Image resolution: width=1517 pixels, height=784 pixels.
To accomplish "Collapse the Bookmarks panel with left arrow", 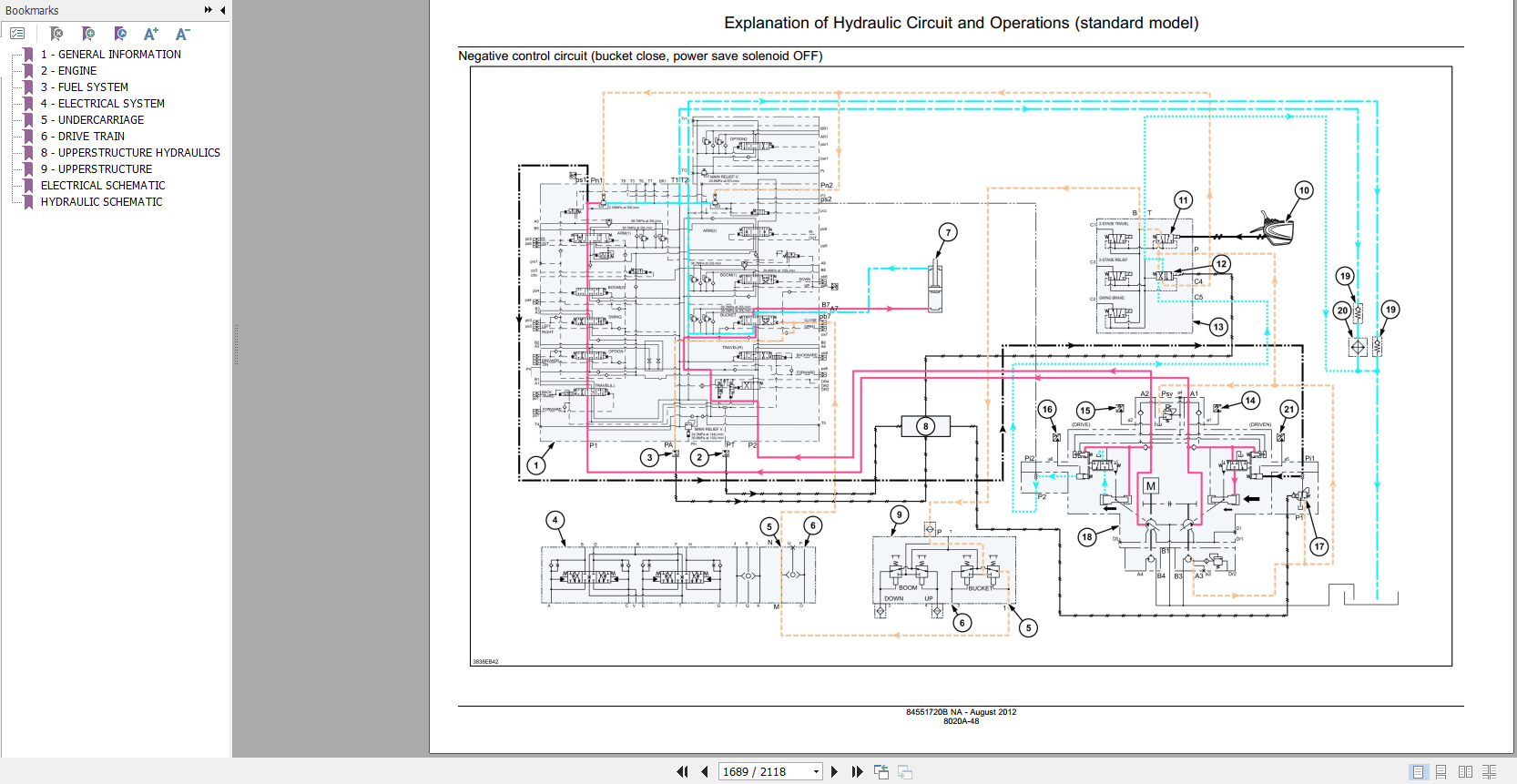I will click(x=222, y=10).
